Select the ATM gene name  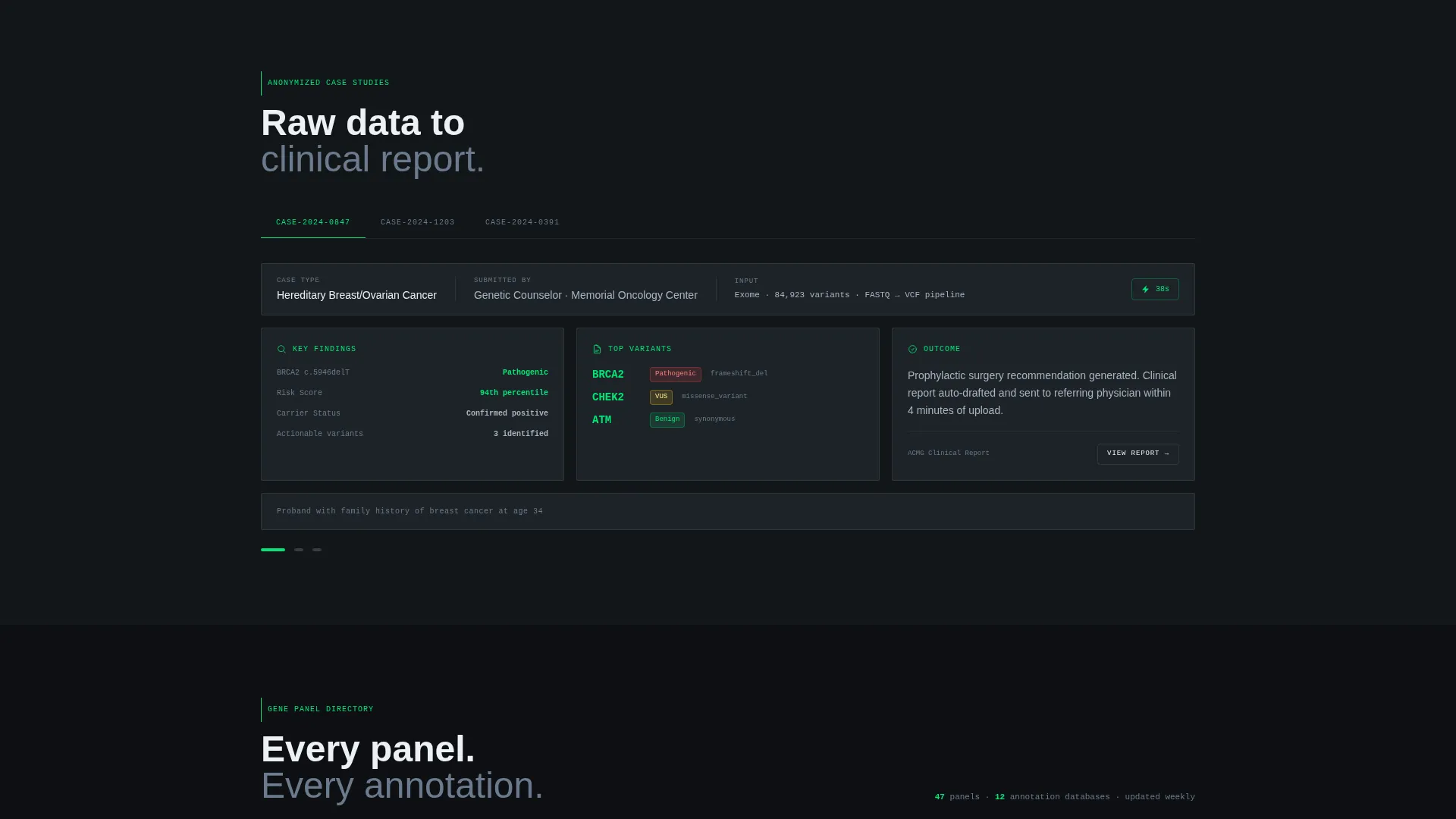click(601, 420)
